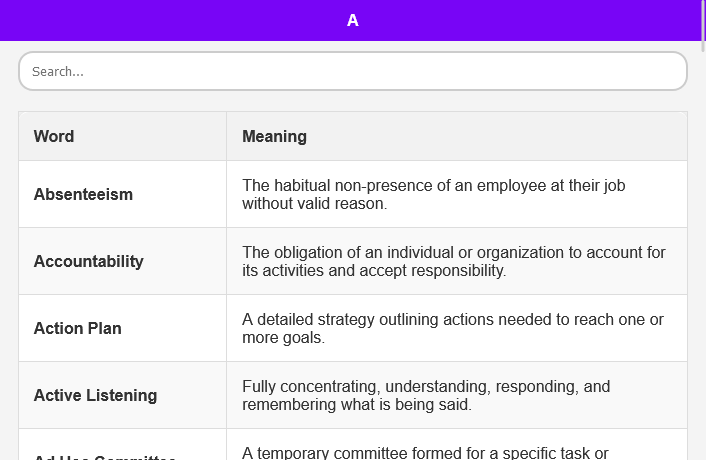Click the Absenteeism term
This screenshot has width=706, height=460.
point(83,194)
